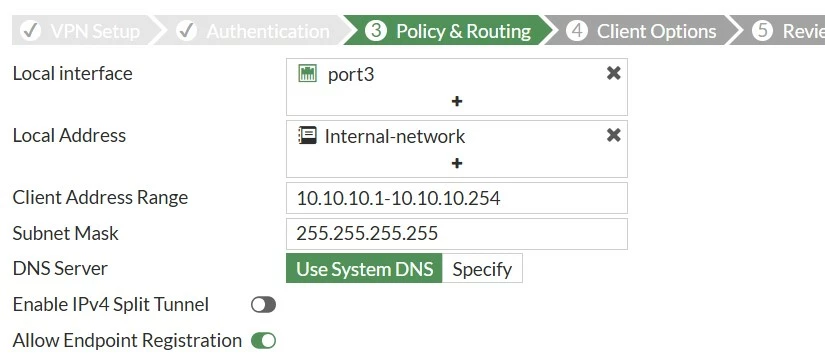Click the Client Address Range label

pos(100,197)
